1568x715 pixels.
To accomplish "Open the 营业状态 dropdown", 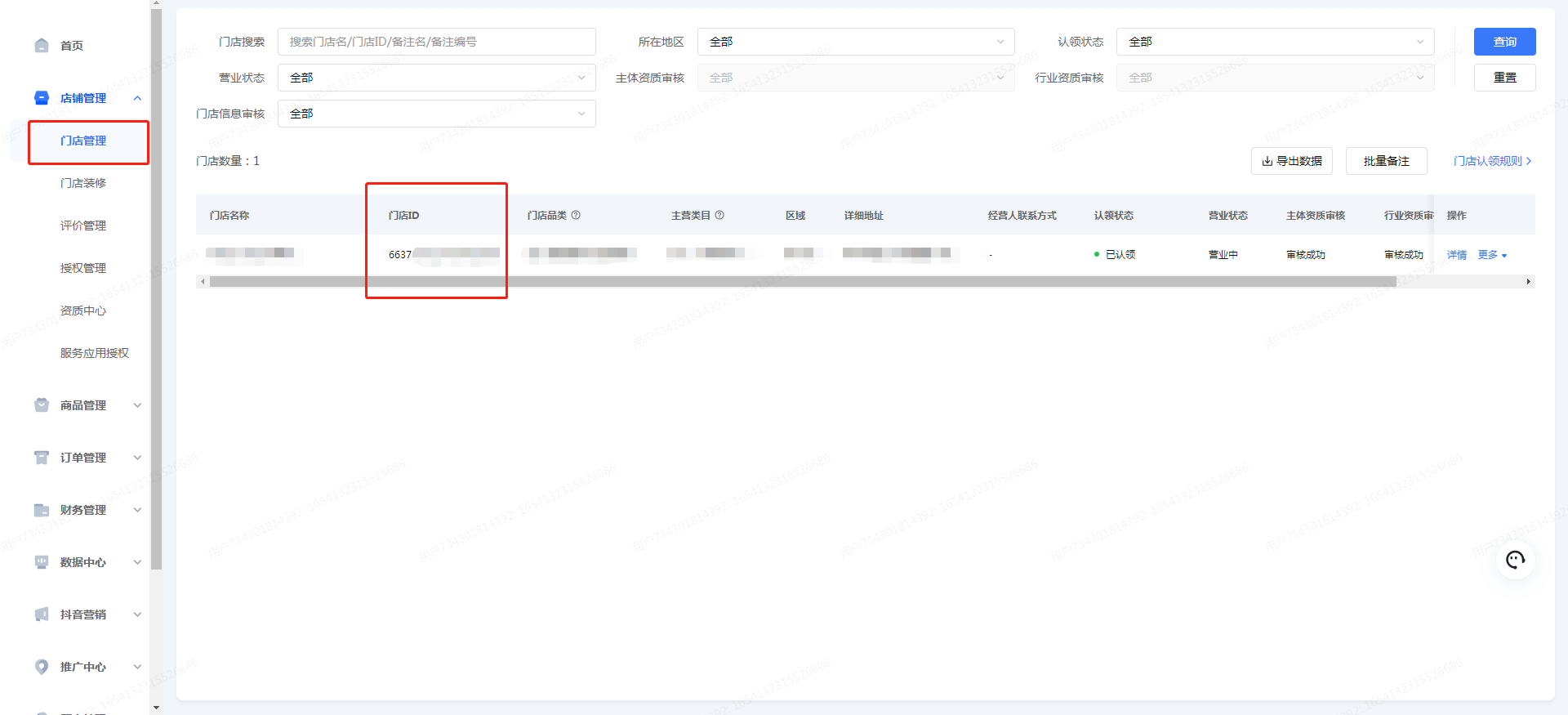I will [x=437, y=78].
